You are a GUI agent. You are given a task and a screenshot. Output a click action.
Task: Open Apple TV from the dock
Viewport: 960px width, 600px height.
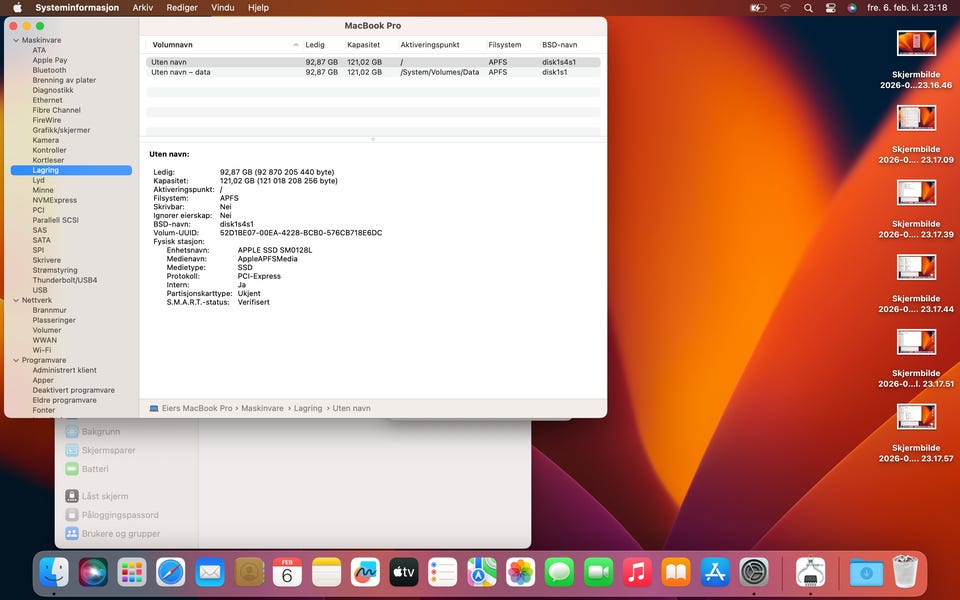[x=403, y=572]
